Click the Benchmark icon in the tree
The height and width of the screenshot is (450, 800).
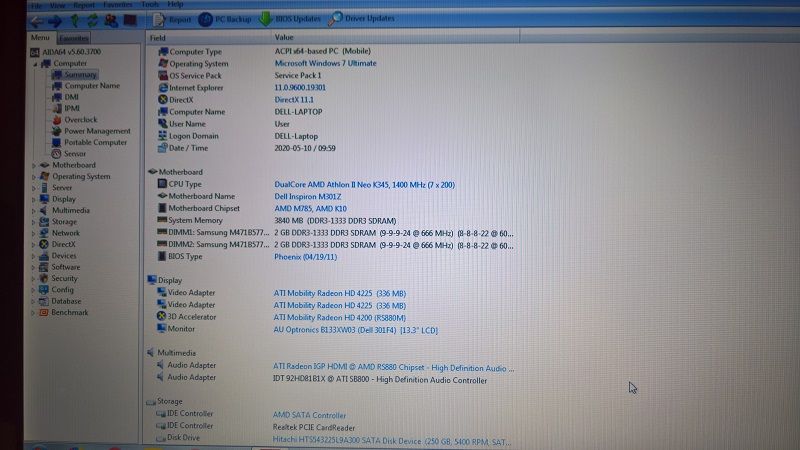pos(44,312)
